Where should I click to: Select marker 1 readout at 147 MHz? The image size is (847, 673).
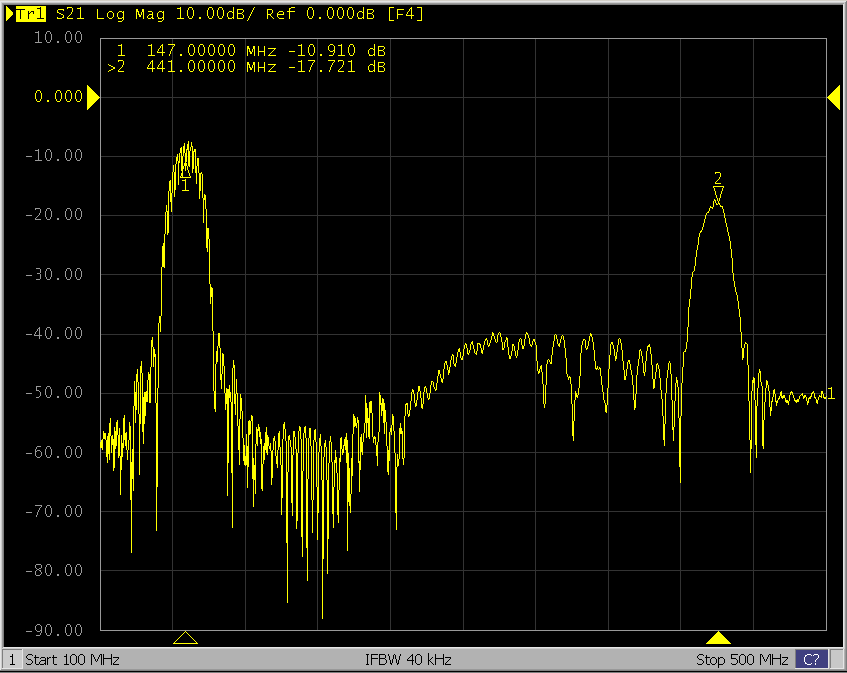tap(252, 50)
